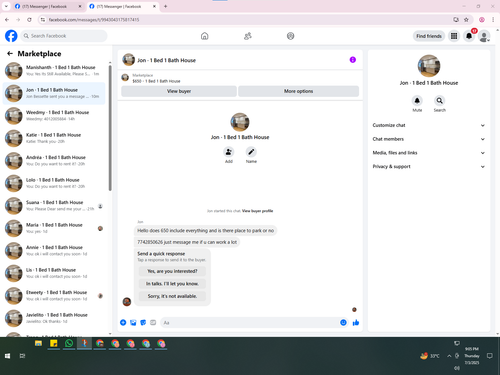Open the Andréa conversation
The height and width of the screenshot is (375, 500).
pos(54,160)
